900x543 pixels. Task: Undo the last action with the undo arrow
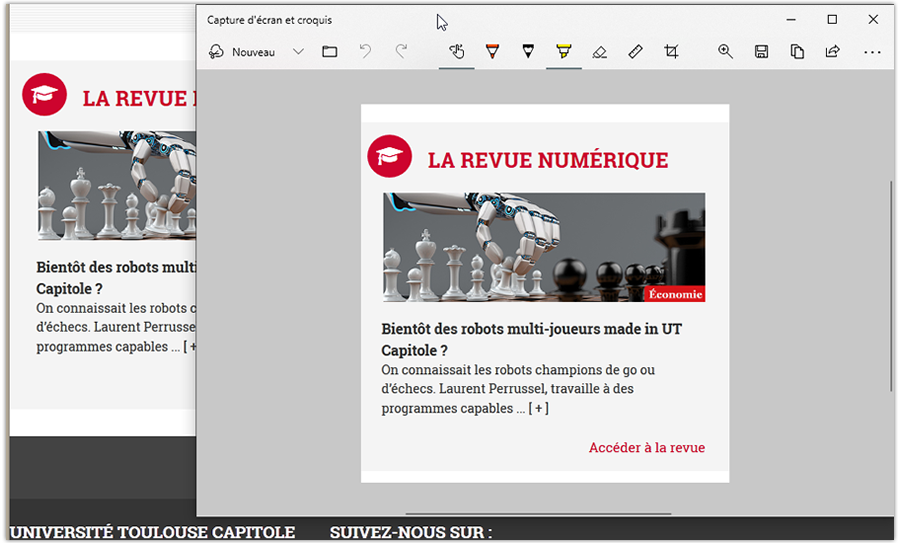365,52
